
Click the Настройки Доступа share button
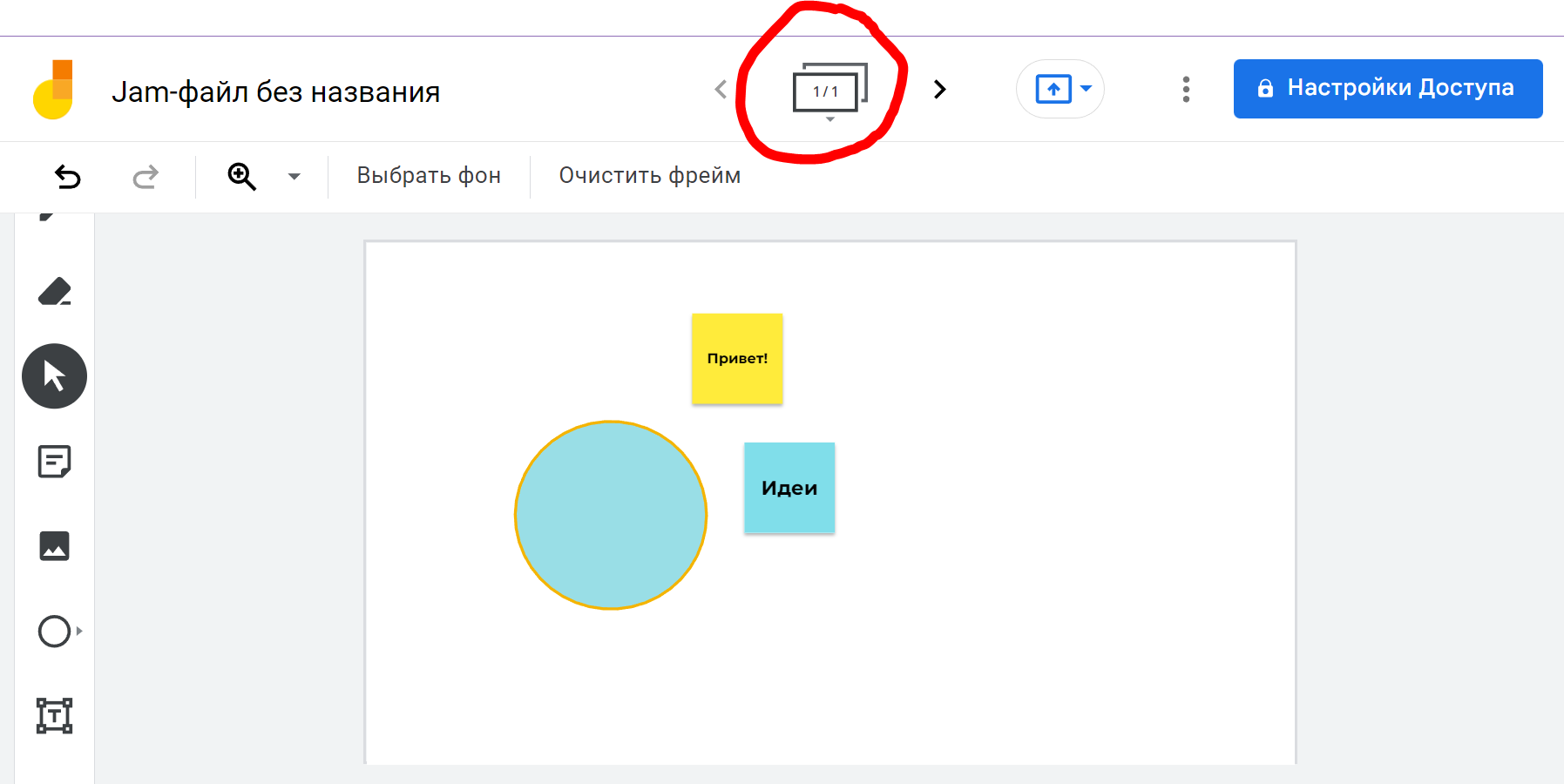(1388, 89)
